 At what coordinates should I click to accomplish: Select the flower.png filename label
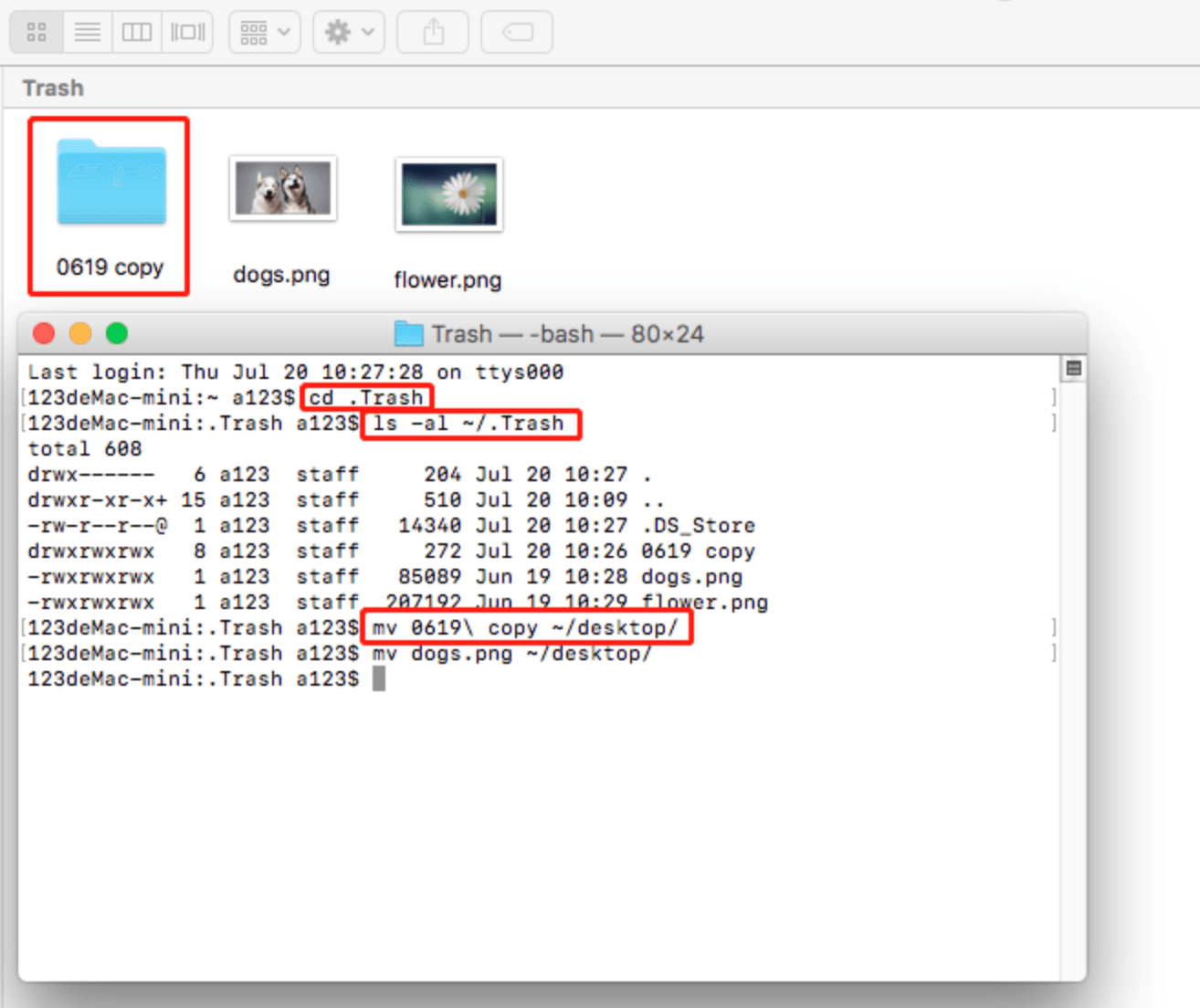[447, 280]
